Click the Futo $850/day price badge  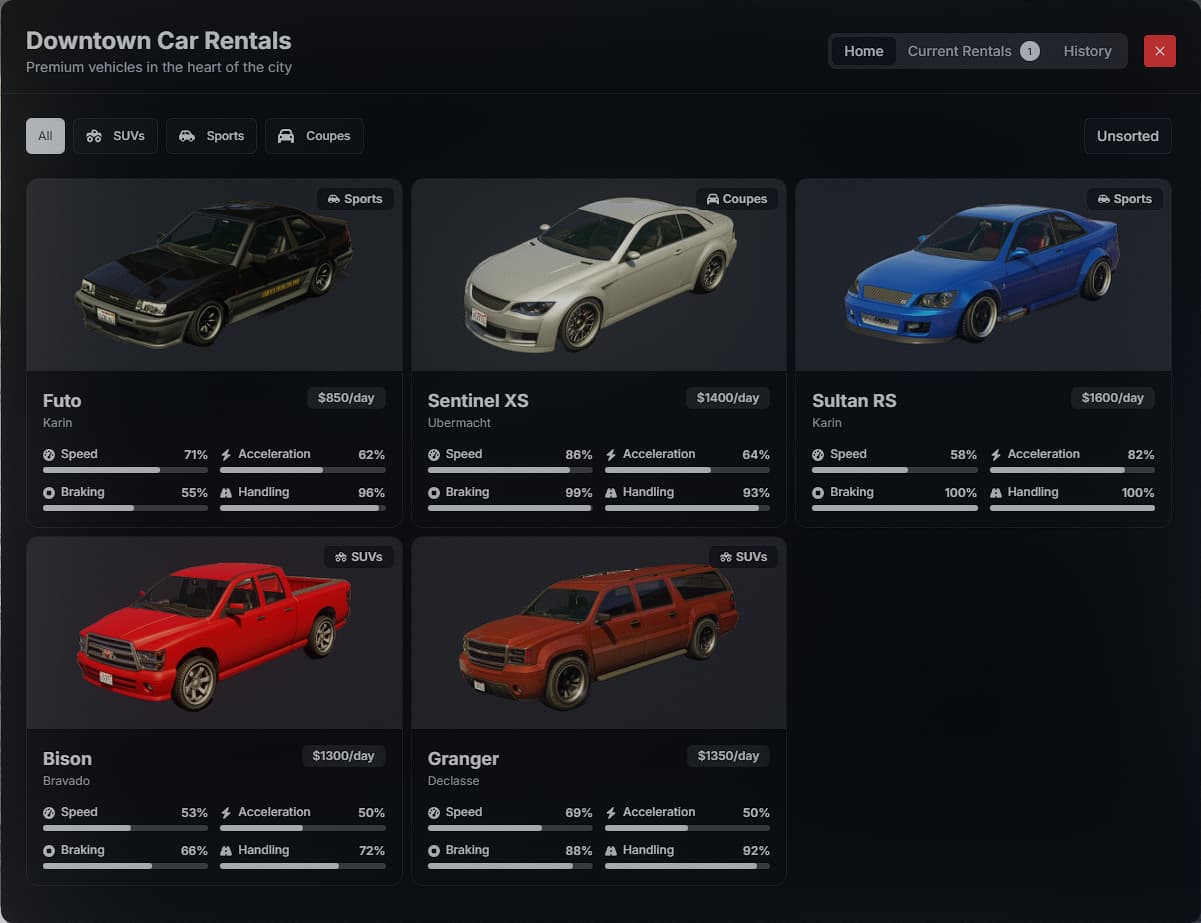click(x=346, y=398)
